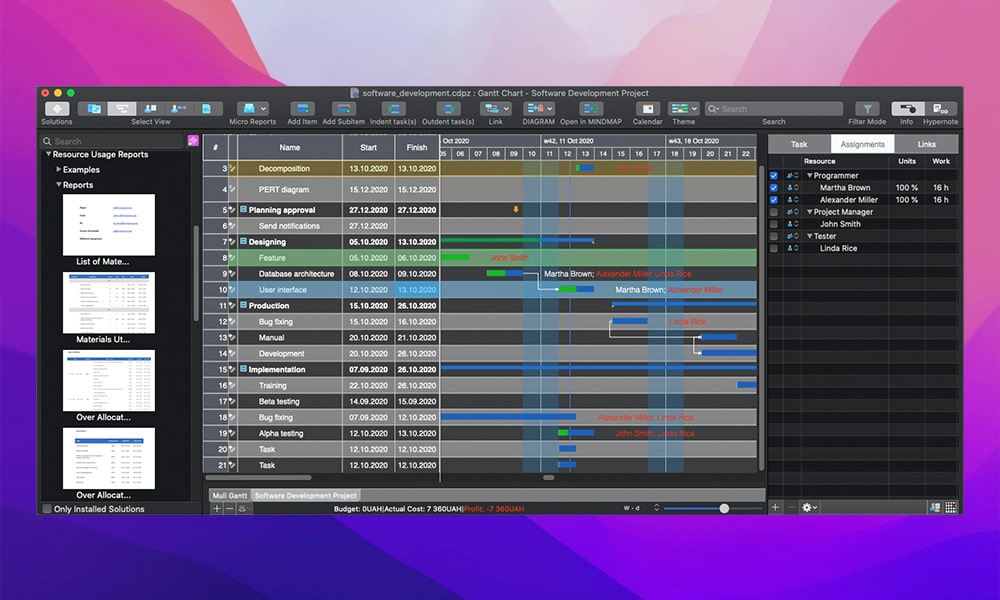This screenshot has width=1000, height=600.
Task: Switch to the Links tab
Action: tap(926, 144)
